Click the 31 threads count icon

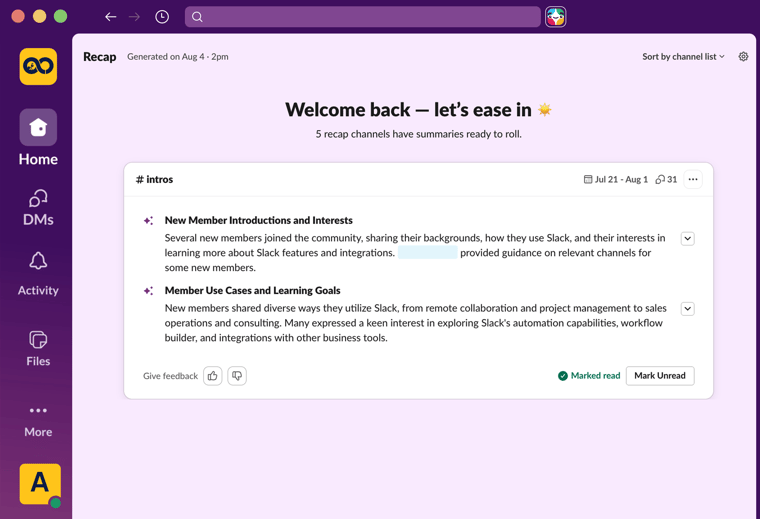pos(660,179)
